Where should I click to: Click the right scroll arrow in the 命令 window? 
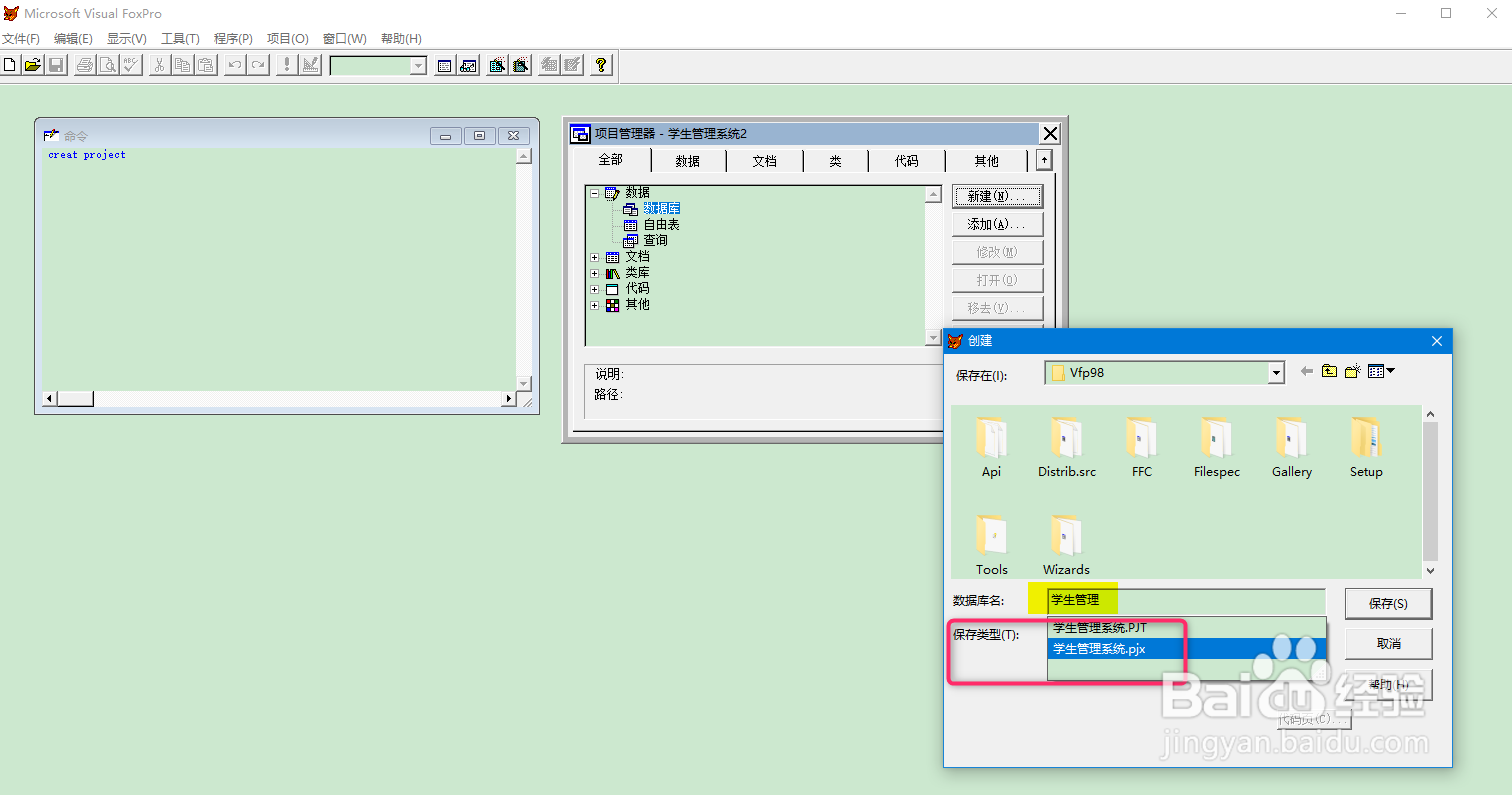pos(507,399)
